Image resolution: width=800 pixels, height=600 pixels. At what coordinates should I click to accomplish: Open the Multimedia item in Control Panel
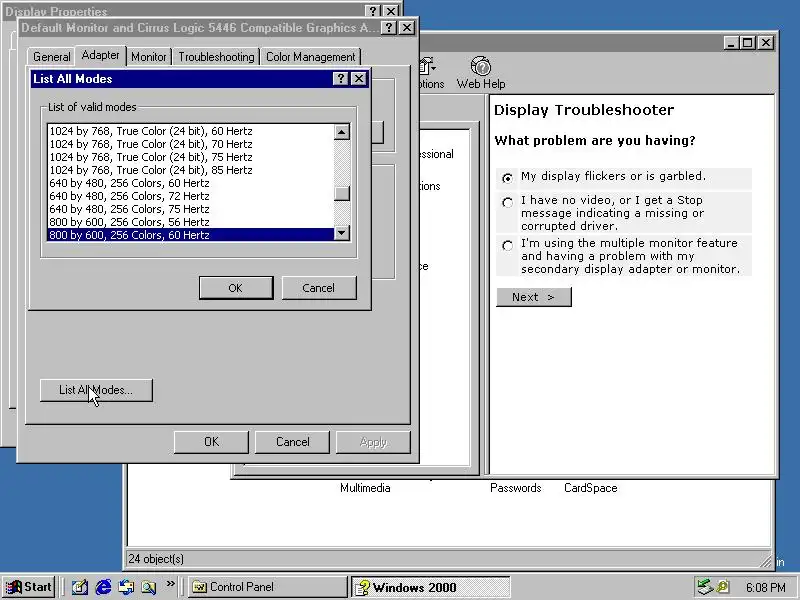[365, 488]
